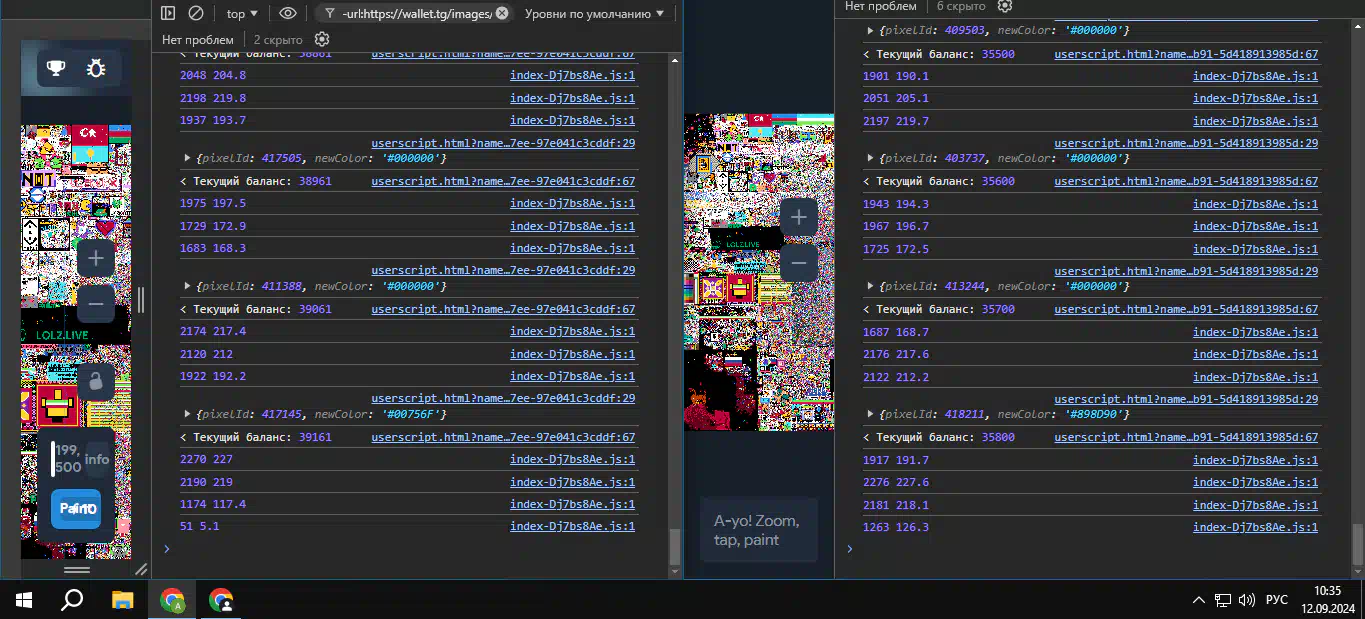Image resolution: width=1365 pixels, height=619 pixels.
Task: Select 'Текущий баланс: 35700' message
Action: [x=945, y=310]
